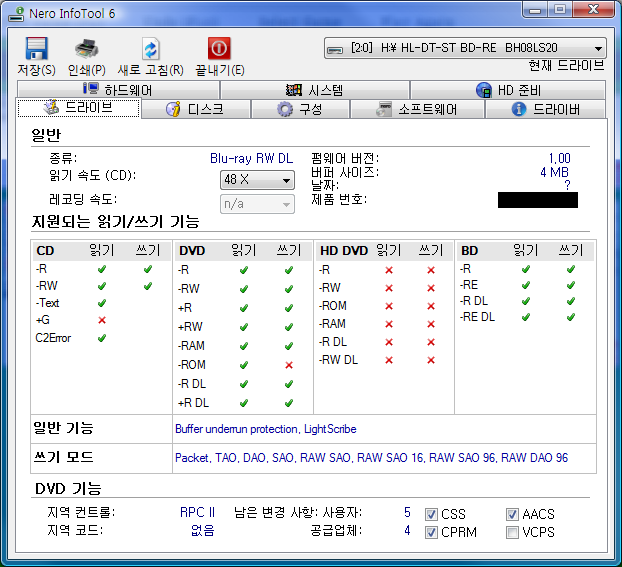Click the 4 MB buffer size value

[x=554, y=172]
